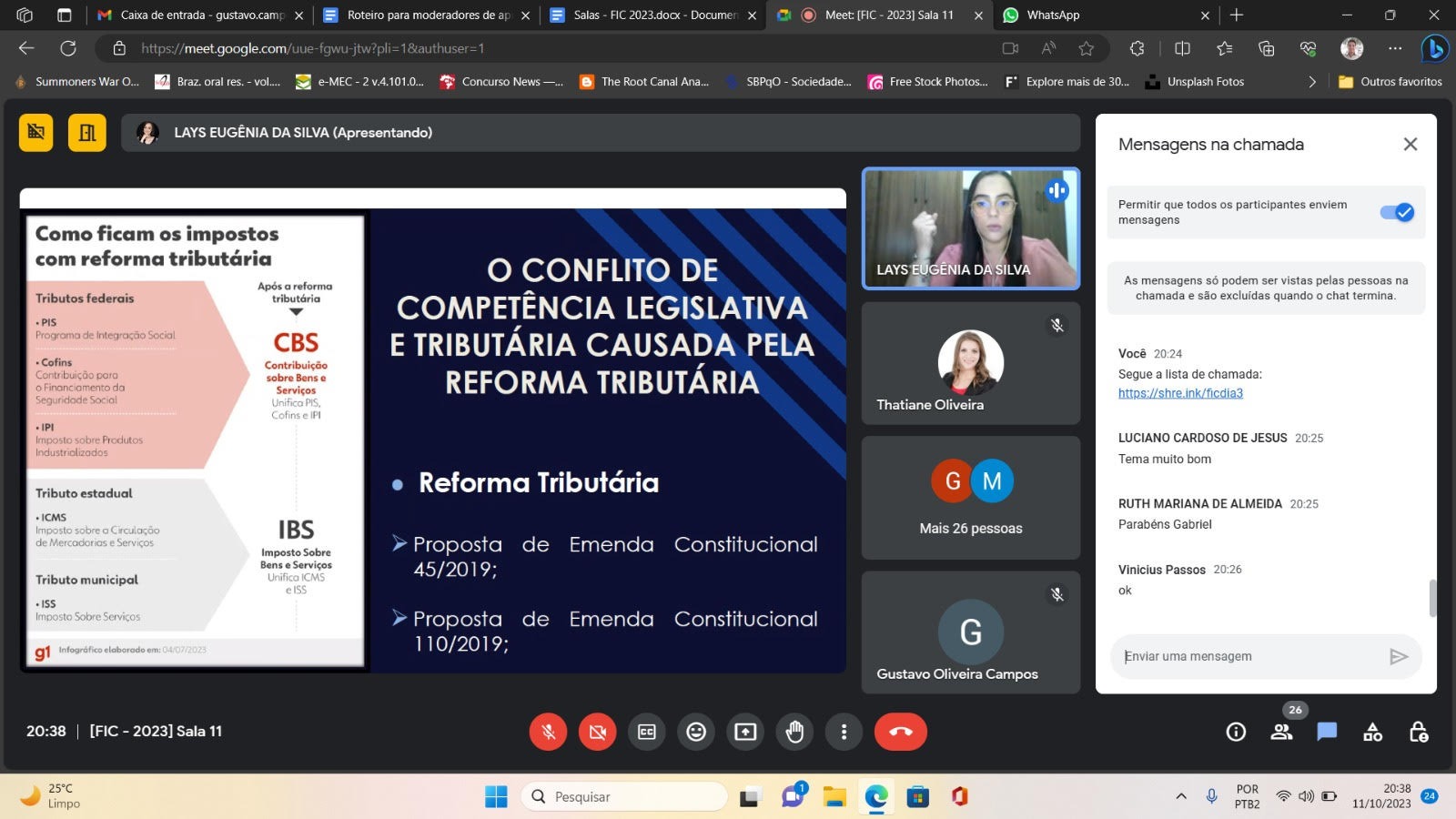
Task: Send the chat message
Action: [x=1399, y=657]
